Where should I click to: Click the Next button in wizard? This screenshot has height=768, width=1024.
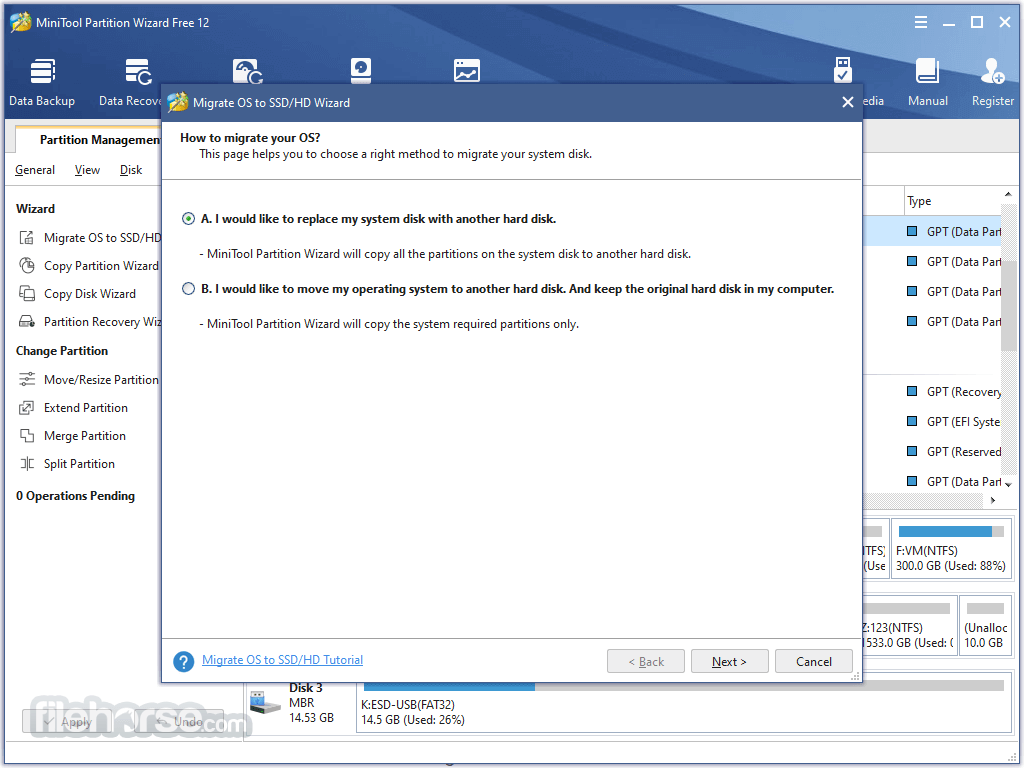point(729,662)
